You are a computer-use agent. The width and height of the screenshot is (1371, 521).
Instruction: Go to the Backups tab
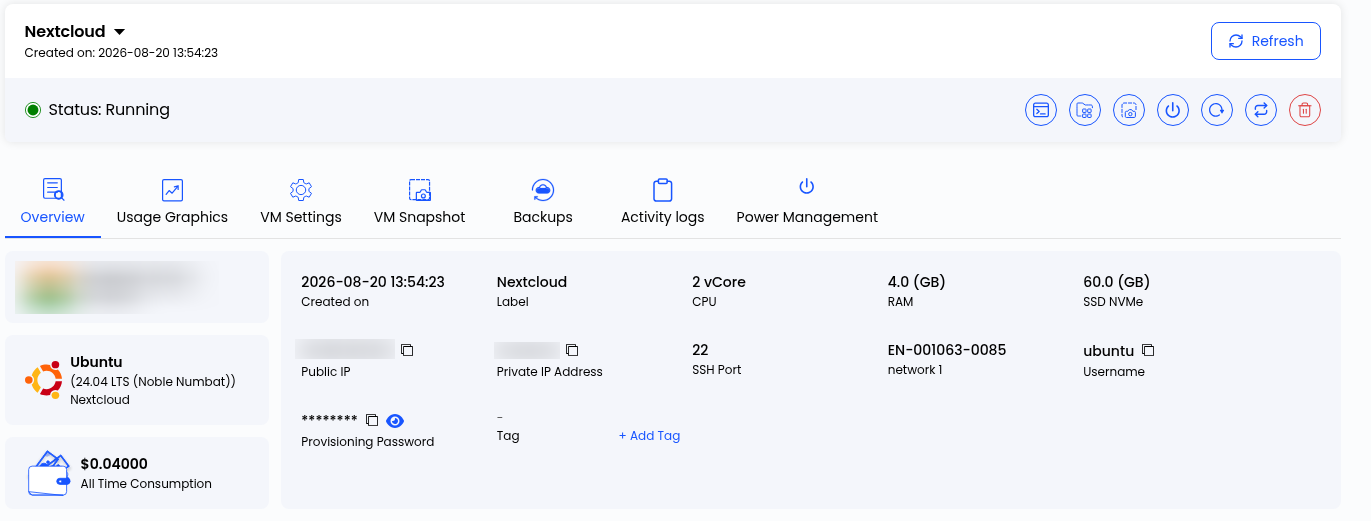point(543,202)
